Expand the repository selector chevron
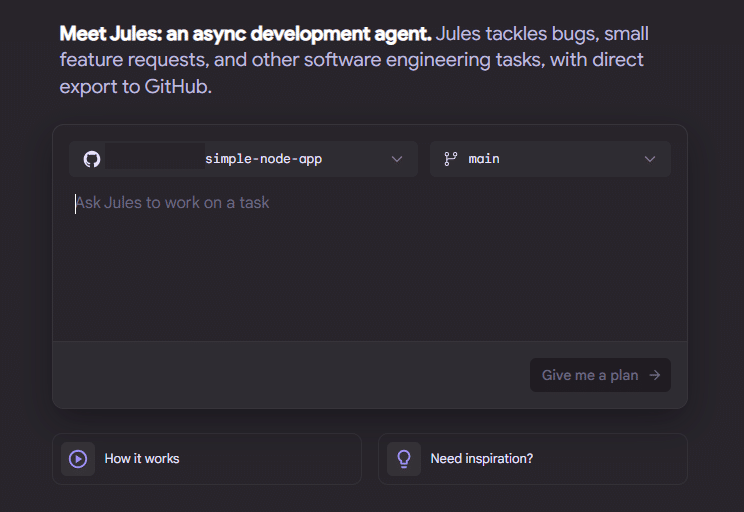The width and height of the screenshot is (744, 512). click(397, 159)
